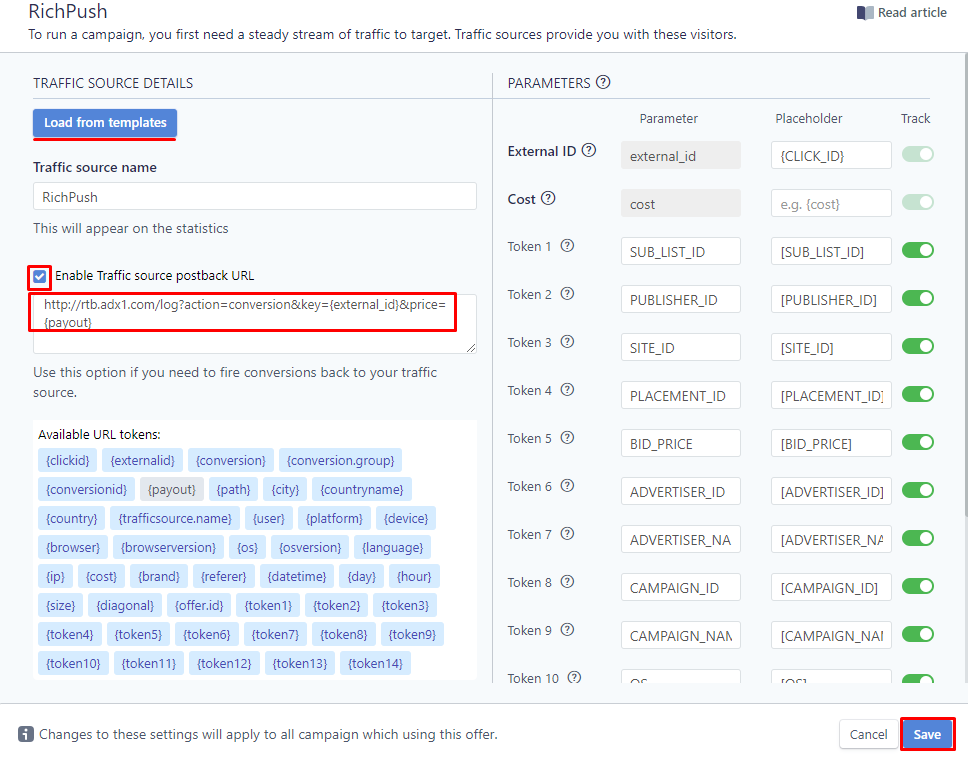Image resolution: width=968 pixels, height=761 pixels.
Task: Edit the Traffic source name field
Action: click(255, 196)
